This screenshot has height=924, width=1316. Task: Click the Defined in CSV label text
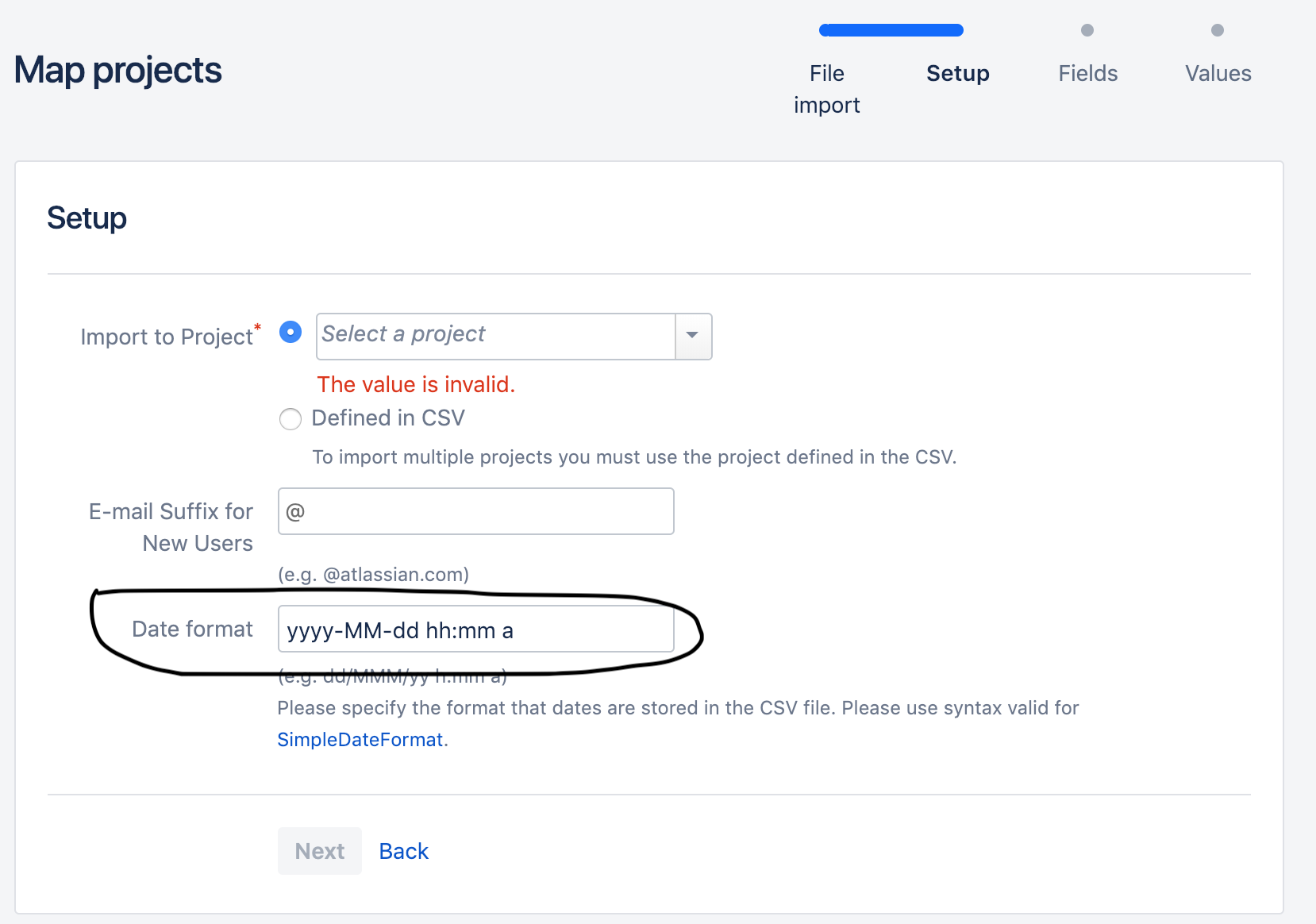click(387, 418)
